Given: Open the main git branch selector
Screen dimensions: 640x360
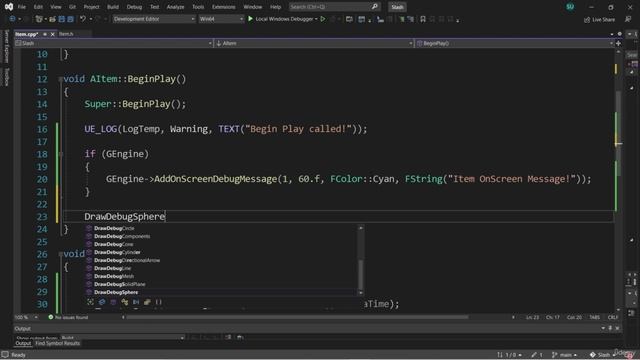Looking at the screenshot, I should click(565, 355).
